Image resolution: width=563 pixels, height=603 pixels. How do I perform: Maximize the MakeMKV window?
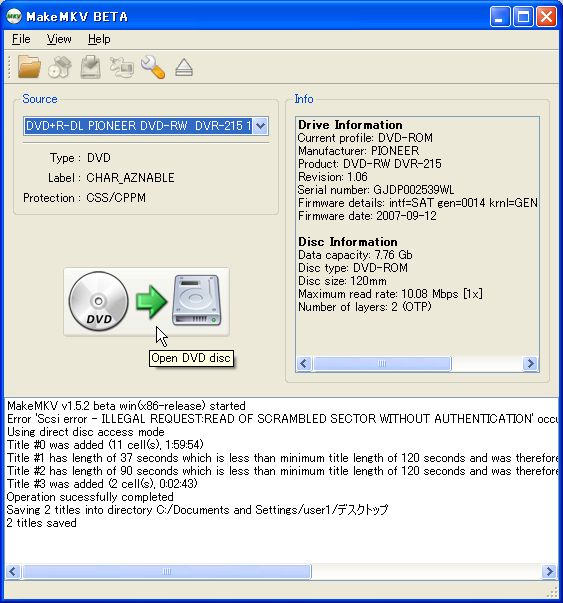click(523, 17)
